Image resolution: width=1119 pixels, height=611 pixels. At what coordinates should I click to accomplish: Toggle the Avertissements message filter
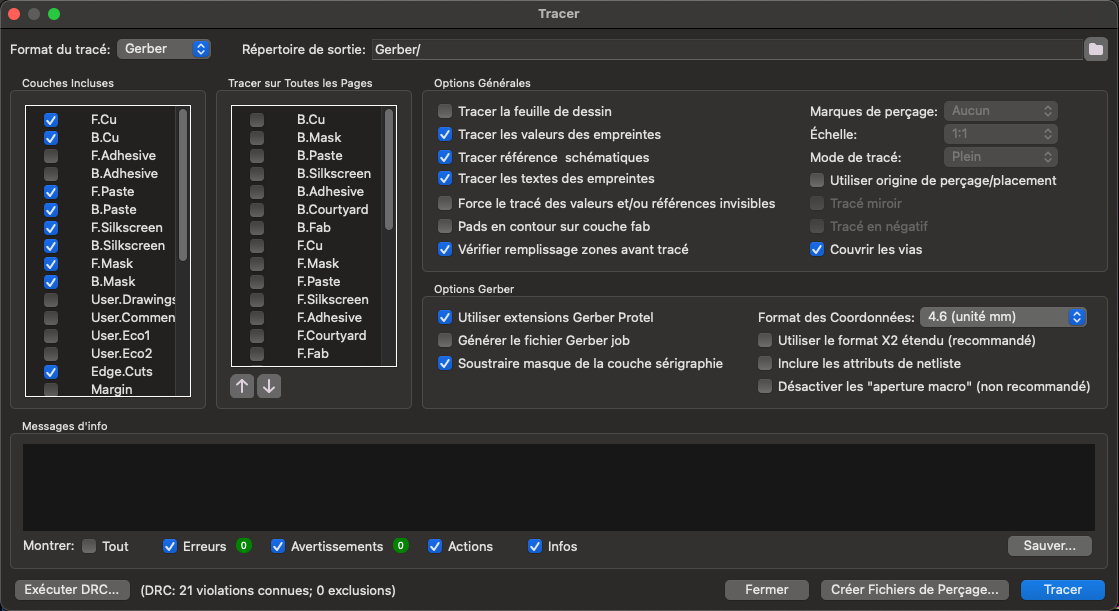(278, 546)
